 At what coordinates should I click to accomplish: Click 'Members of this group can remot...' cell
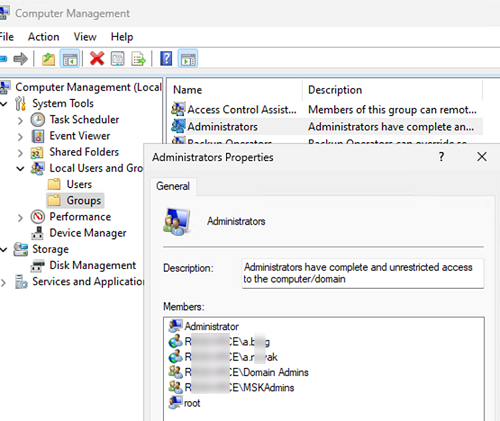pos(392,110)
